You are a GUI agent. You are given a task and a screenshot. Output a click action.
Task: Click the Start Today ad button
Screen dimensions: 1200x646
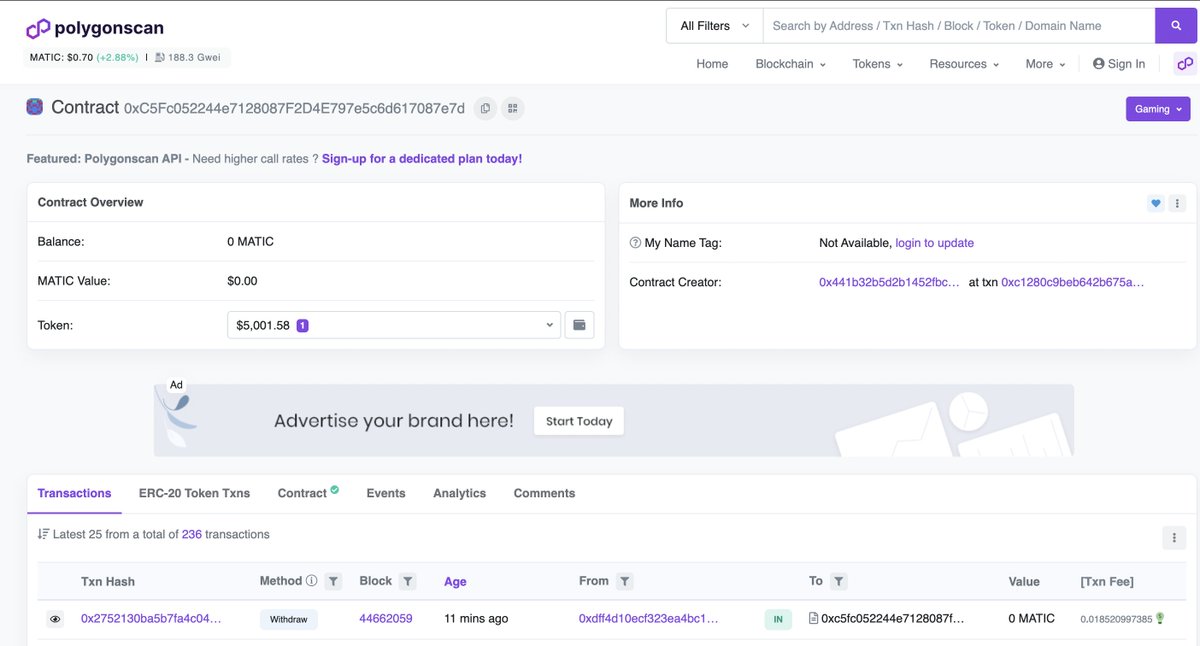click(578, 421)
